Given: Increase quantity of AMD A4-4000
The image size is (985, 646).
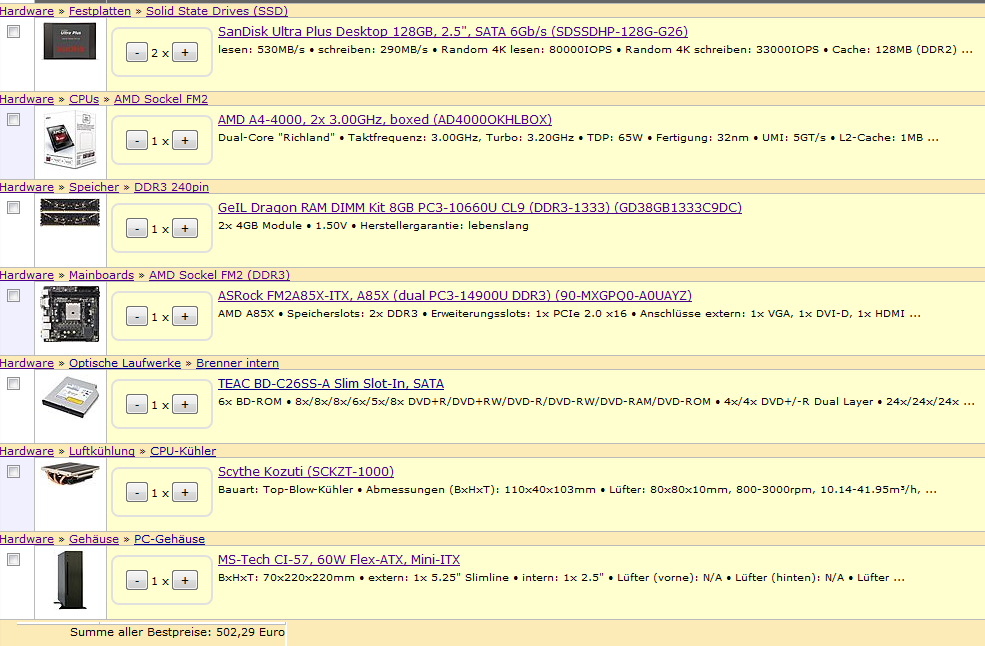Looking at the screenshot, I should tap(185, 141).
